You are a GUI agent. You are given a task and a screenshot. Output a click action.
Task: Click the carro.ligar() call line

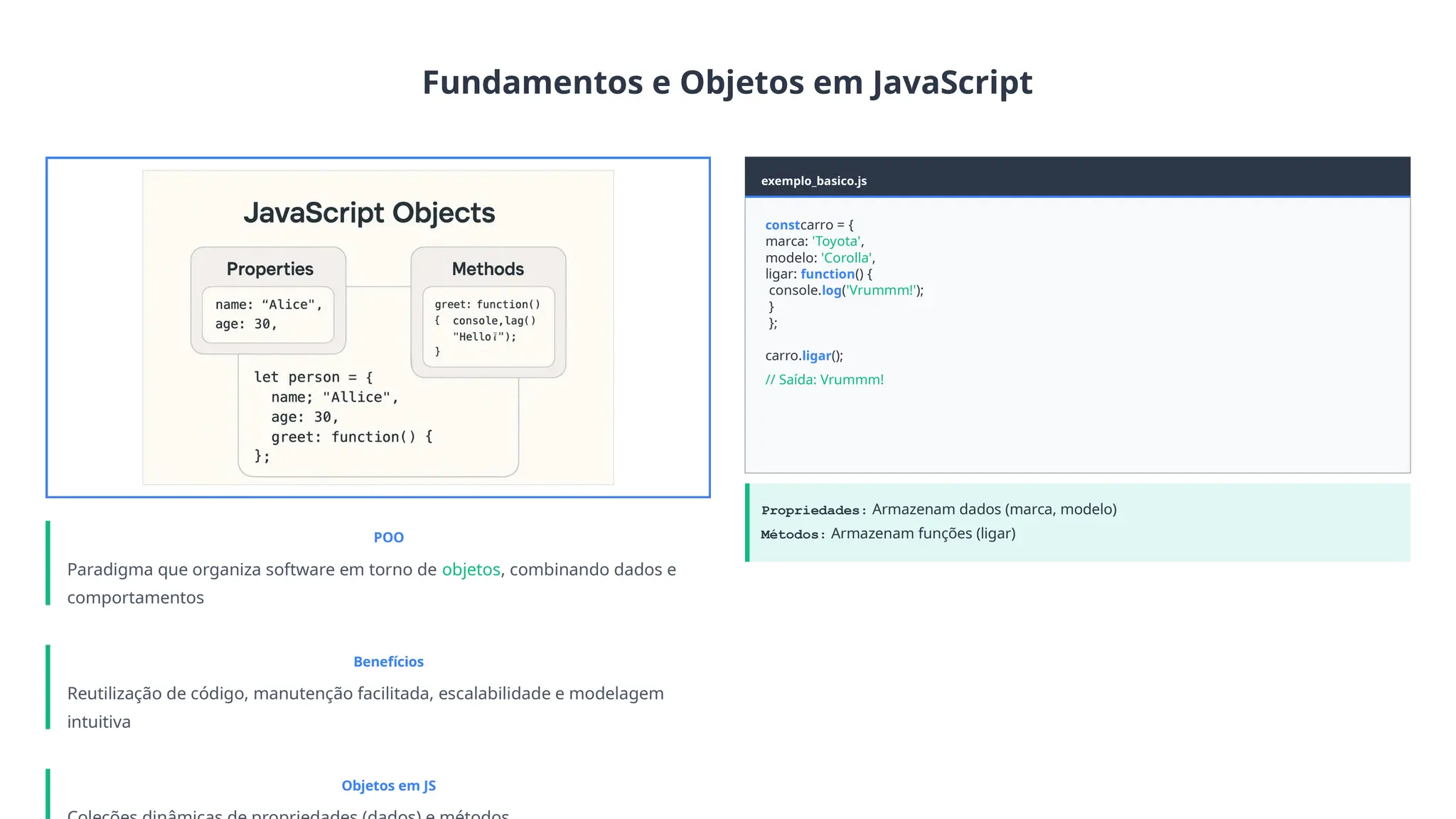pos(803,355)
